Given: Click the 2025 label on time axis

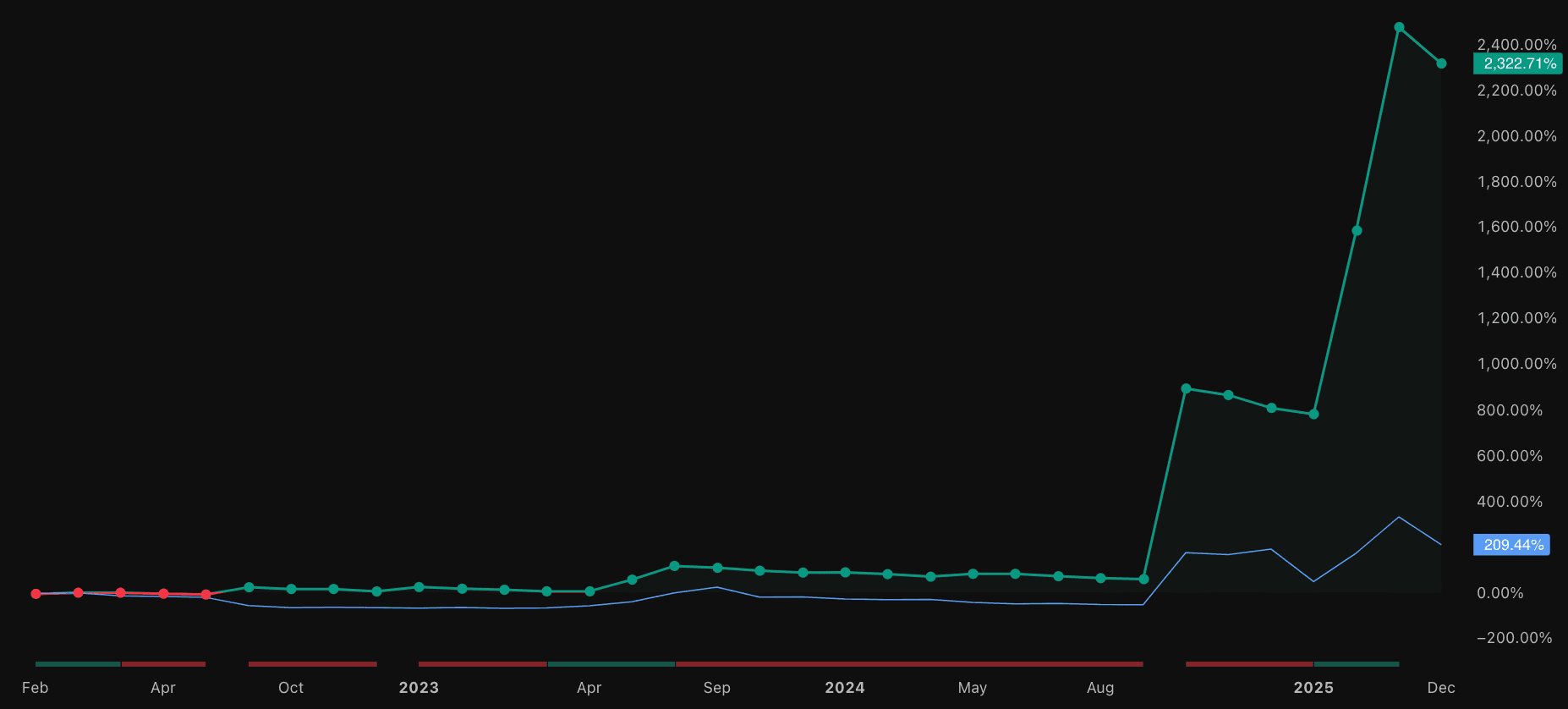Looking at the screenshot, I should coord(1313,688).
